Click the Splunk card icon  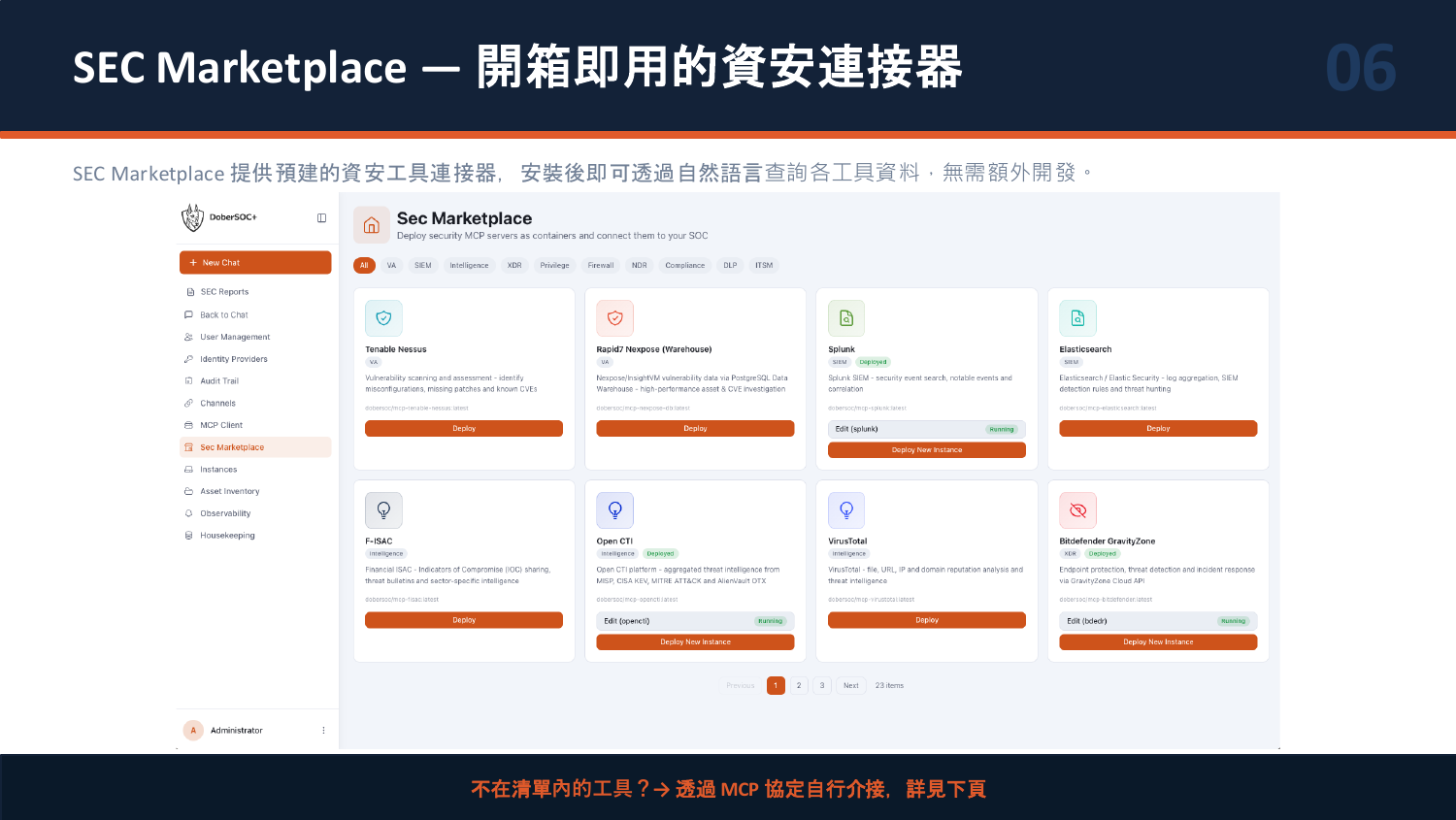pyautogui.click(x=846, y=318)
